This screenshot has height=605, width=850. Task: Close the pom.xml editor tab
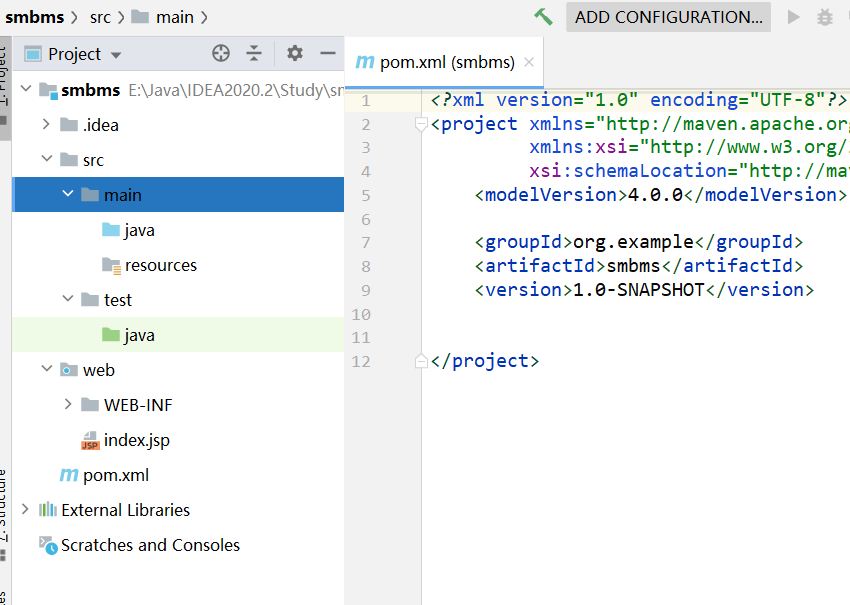(529, 62)
